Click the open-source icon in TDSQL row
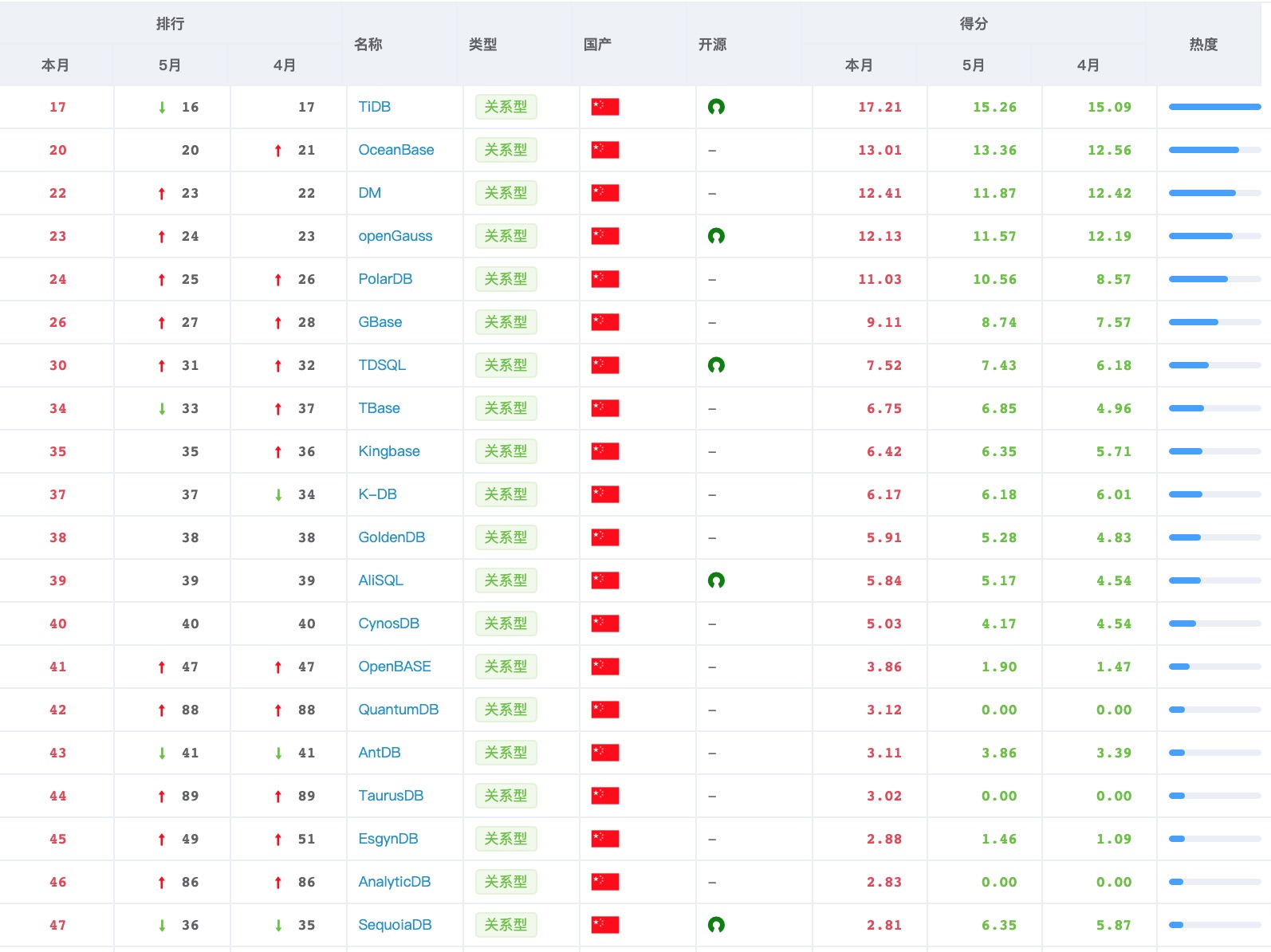The width and height of the screenshot is (1271, 952). coord(716,365)
